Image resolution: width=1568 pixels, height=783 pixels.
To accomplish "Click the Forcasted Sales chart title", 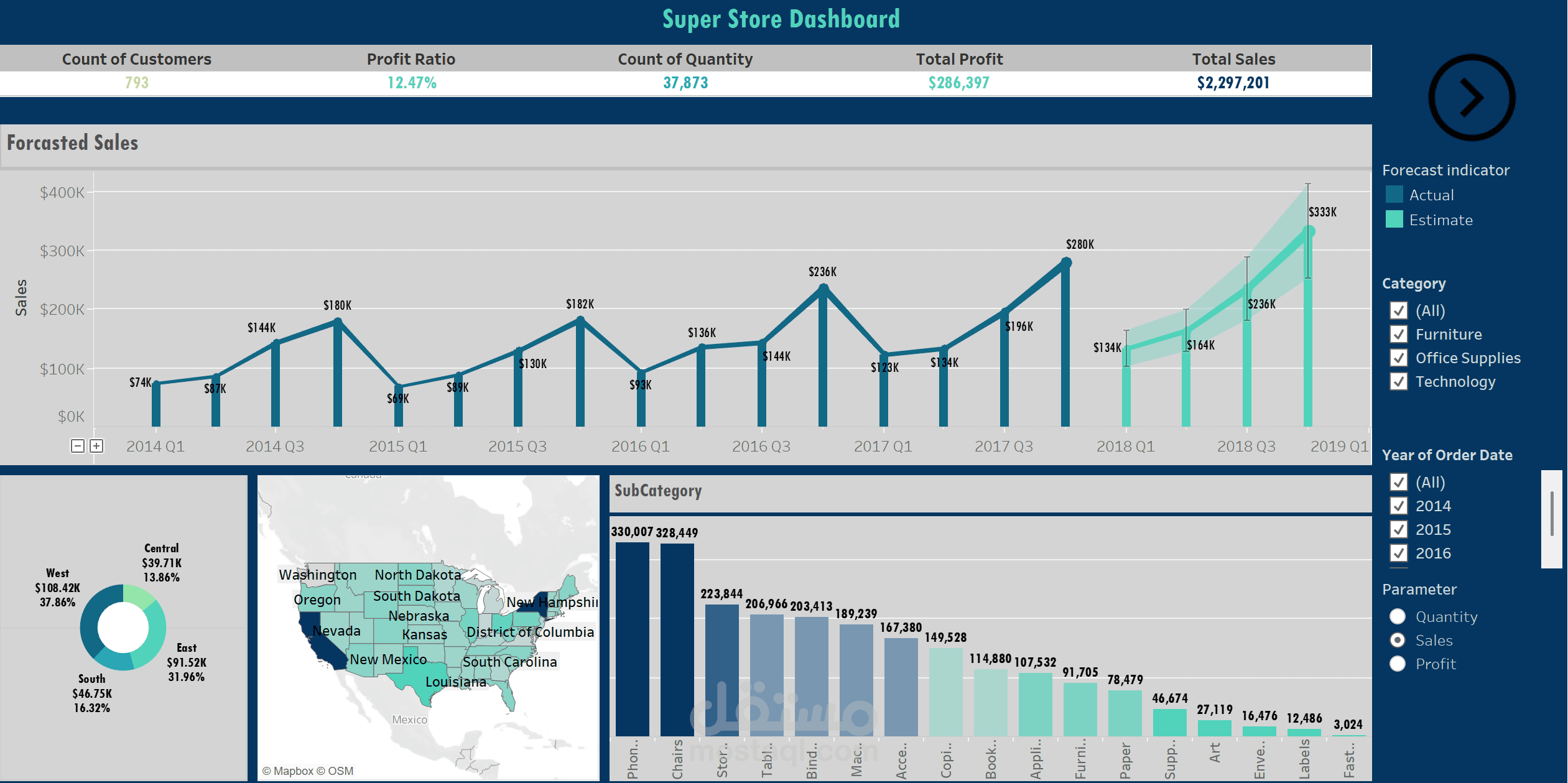I will tap(73, 143).
